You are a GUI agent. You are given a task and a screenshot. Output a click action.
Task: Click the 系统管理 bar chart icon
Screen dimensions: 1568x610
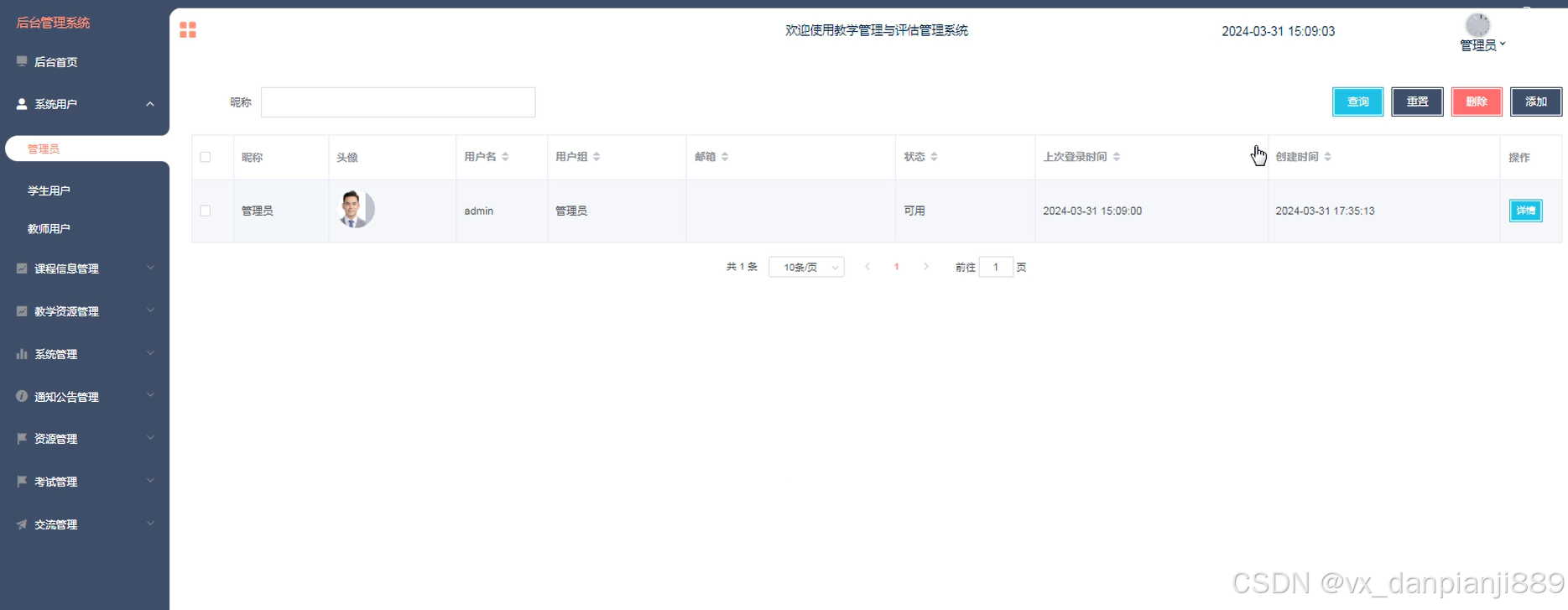click(22, 354)
